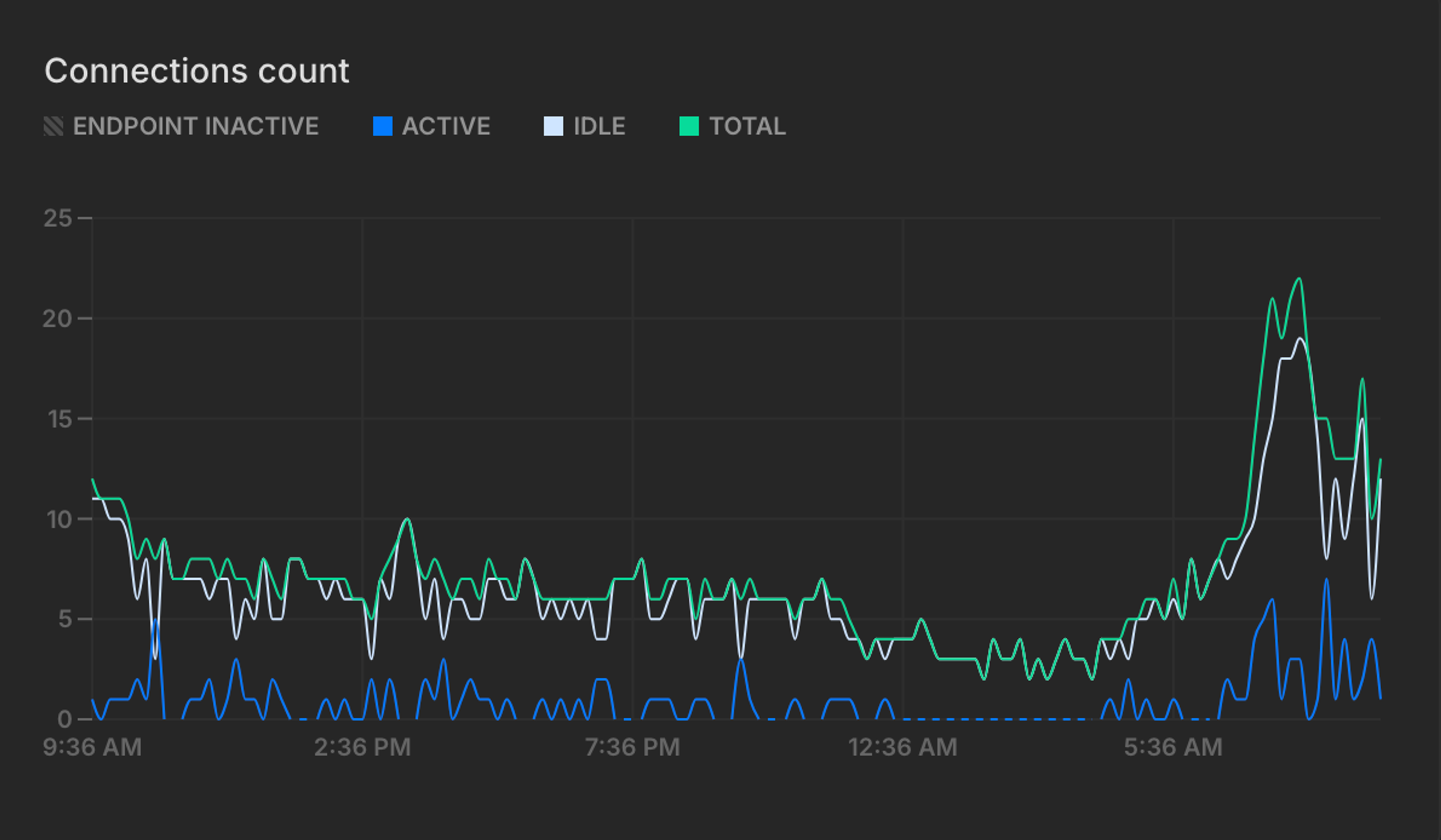This screenshot has width=1441, height=840.
Task: Click the ENDPOINT INACTIVE hatched legend swatch
Action: coord(53,126)
